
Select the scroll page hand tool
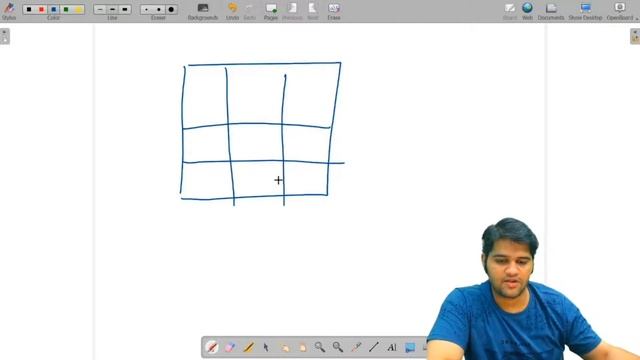[302, 347]
